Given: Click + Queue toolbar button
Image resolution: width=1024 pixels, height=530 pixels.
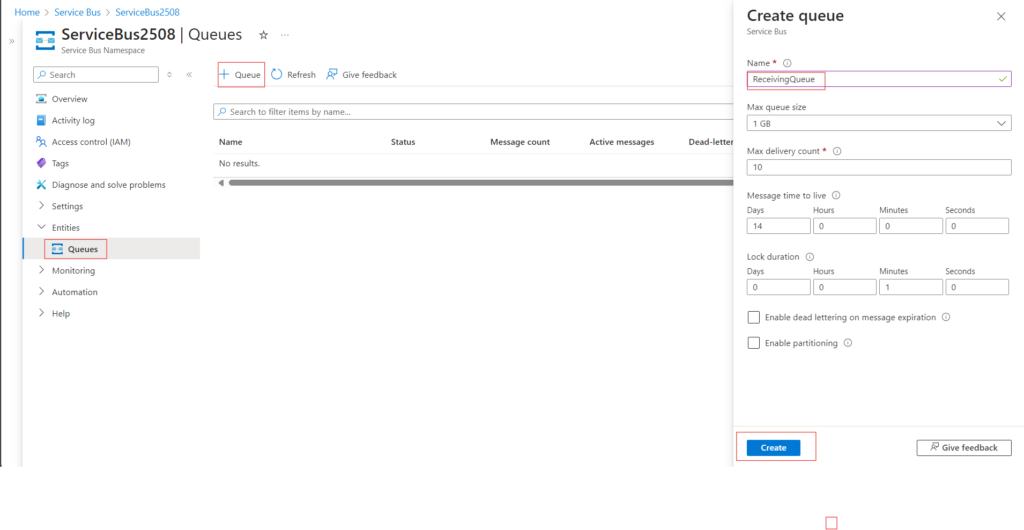Looking at the screenshot, I should (x=241, y=74).
